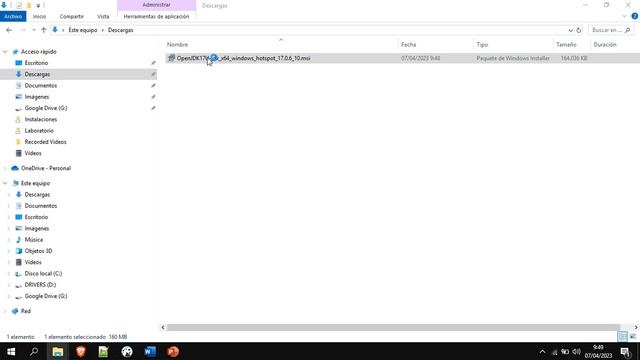Click the Buscar en search field
640x360 pixels.
[611, 30]
